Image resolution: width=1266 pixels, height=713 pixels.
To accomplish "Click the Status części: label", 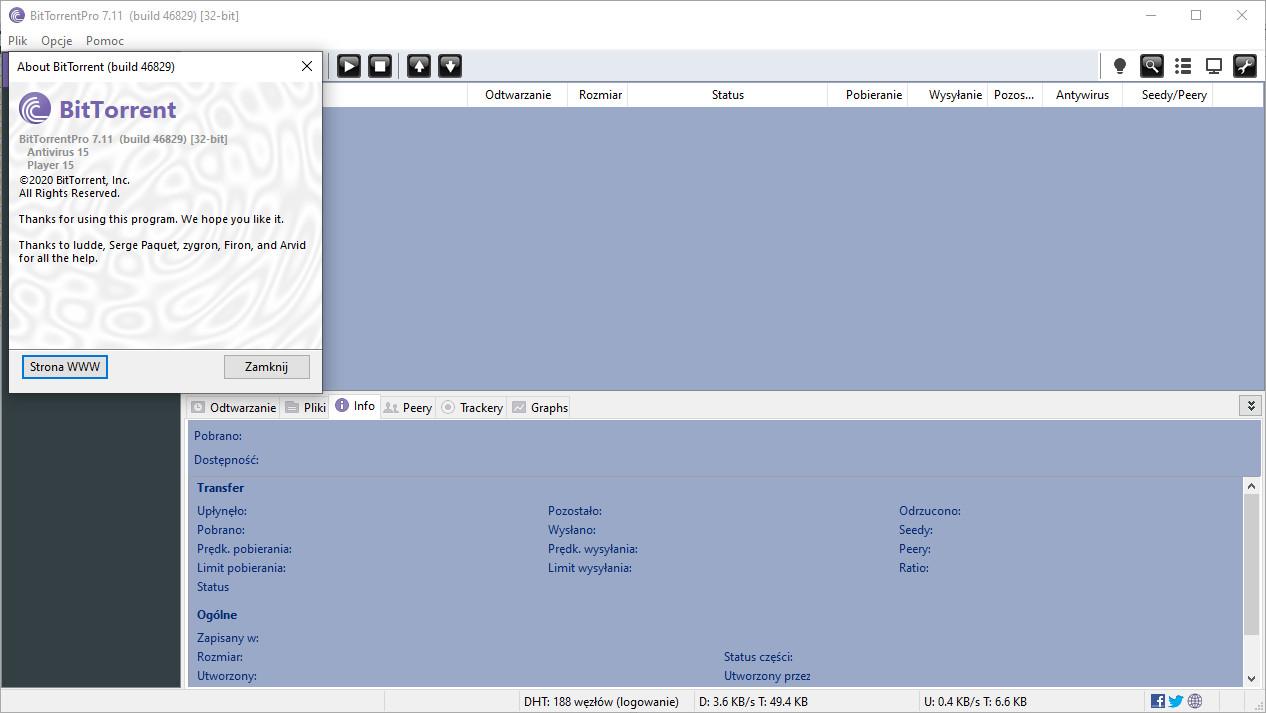I will 759,657.
